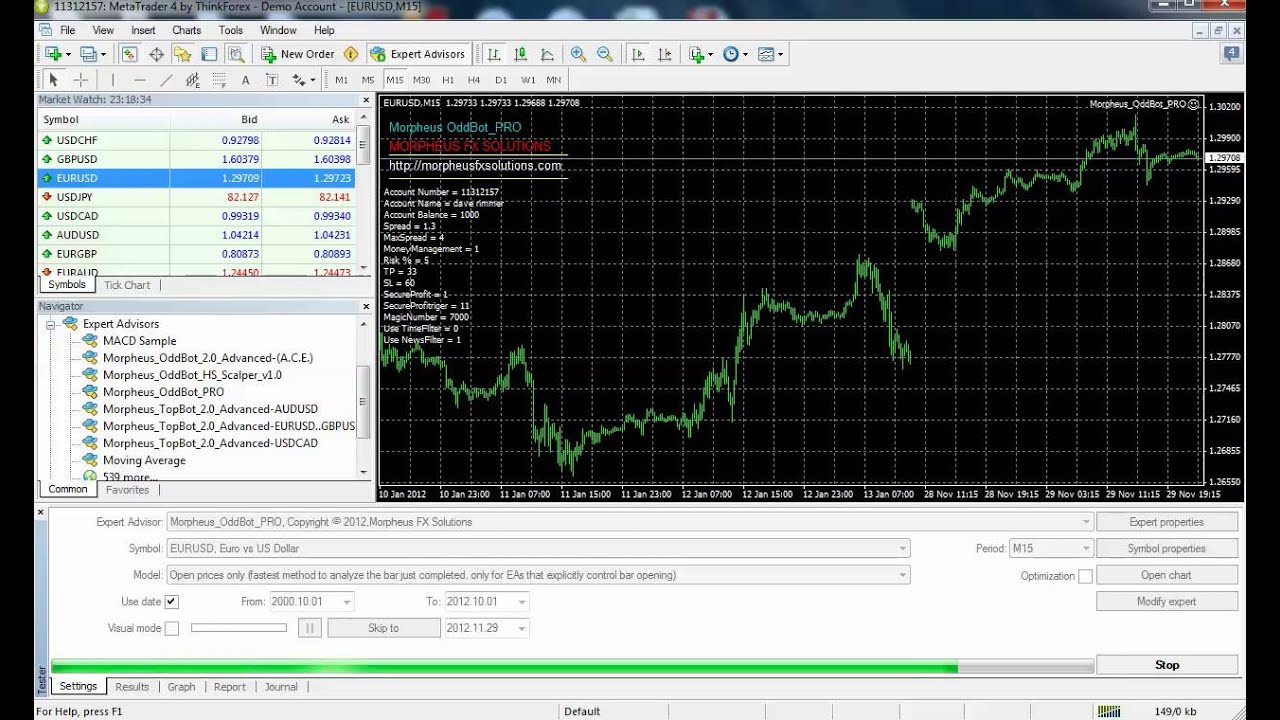The width and height of the screenshot is (1280, 720).
Task: Open the Symbol dropdown in tester
Action: pyautogui.click(x=903, y=548)
